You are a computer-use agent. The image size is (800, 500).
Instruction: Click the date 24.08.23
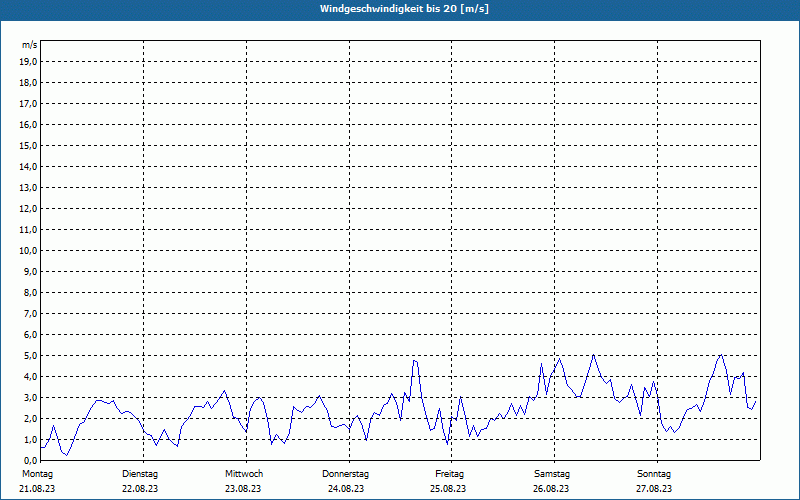(x=346, y=489)
